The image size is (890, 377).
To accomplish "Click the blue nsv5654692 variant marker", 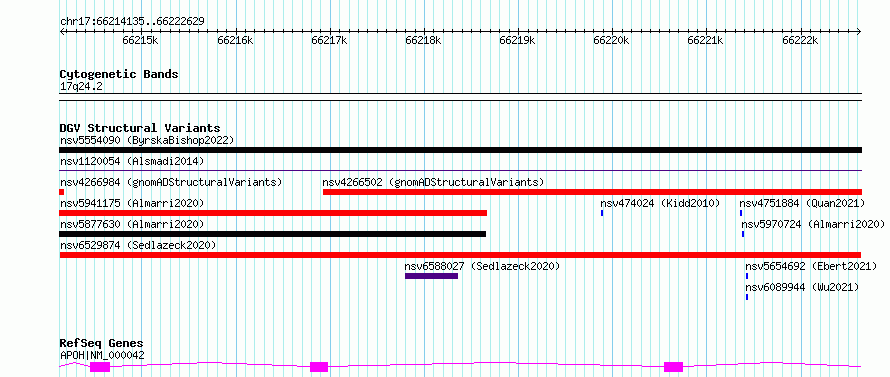I will pos(747,276).
